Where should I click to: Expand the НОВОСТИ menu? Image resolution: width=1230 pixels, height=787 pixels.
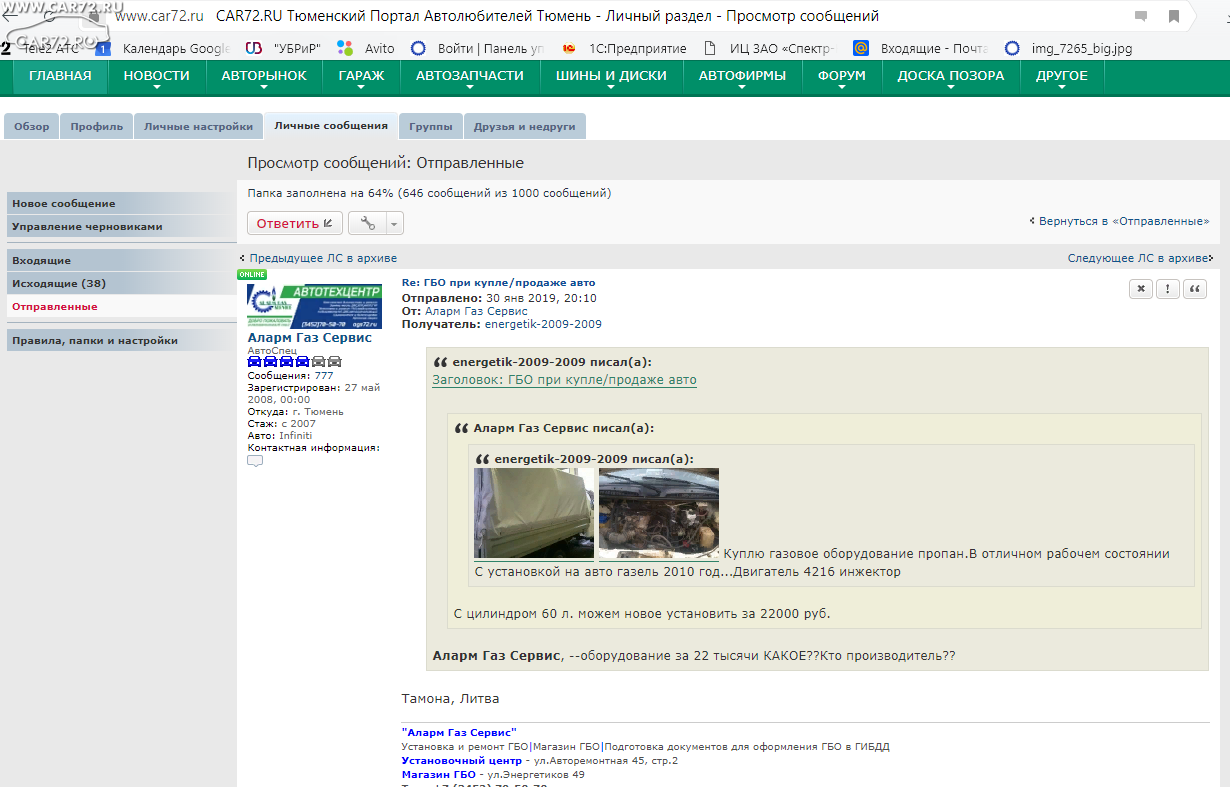(x=157, y=76)
